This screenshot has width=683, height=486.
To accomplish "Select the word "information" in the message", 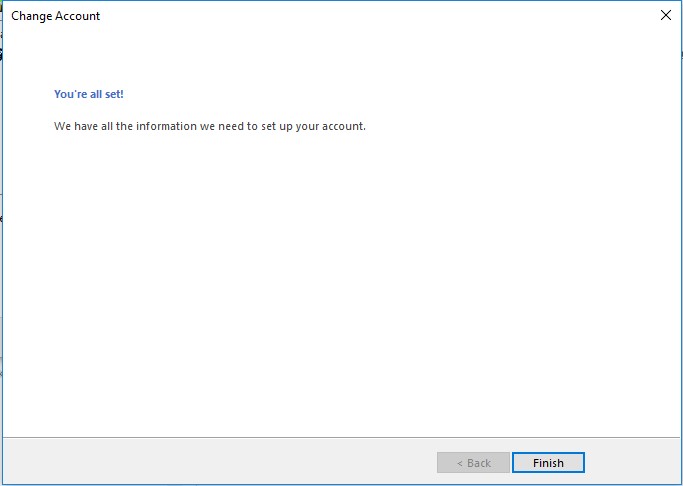I will coord(166,126).
